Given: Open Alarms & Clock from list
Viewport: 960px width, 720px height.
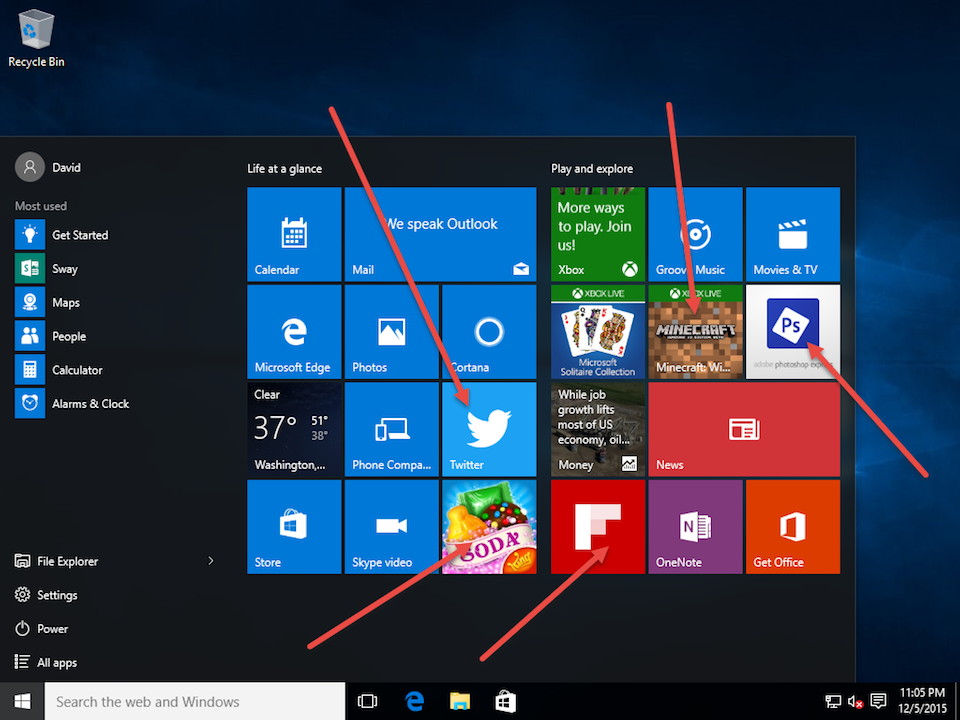Looking at the screenshot, I should click(x=116, y=403).
